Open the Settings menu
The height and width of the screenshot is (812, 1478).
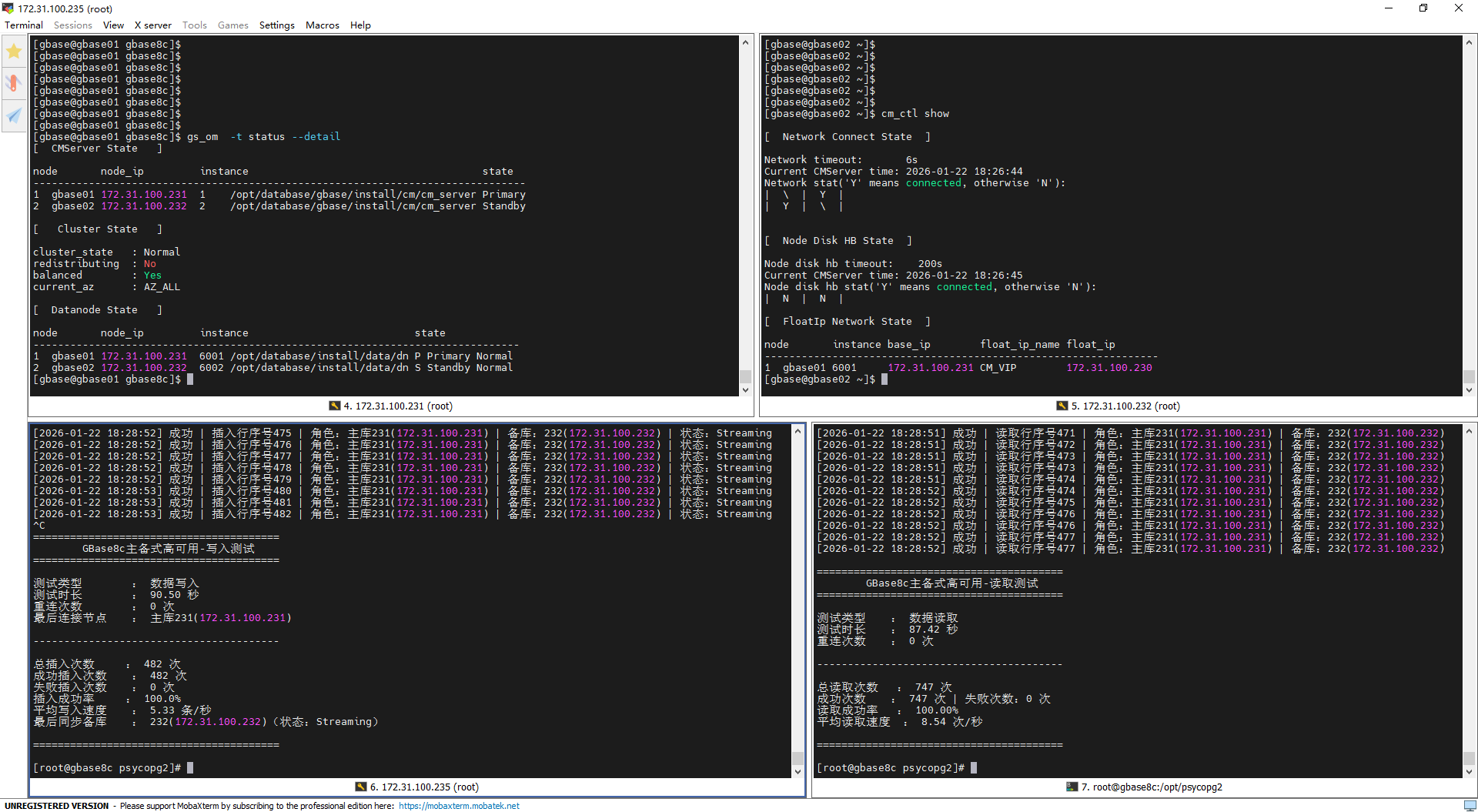[x=276, y=25]
